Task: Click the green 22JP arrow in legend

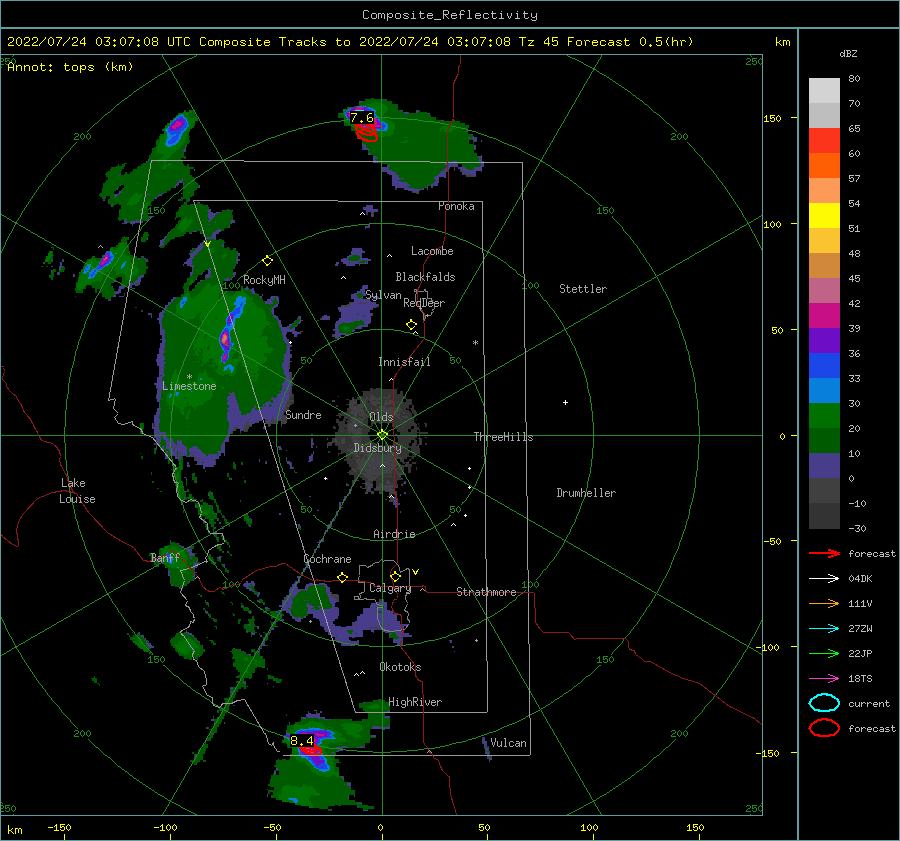Action: point(824,653)
